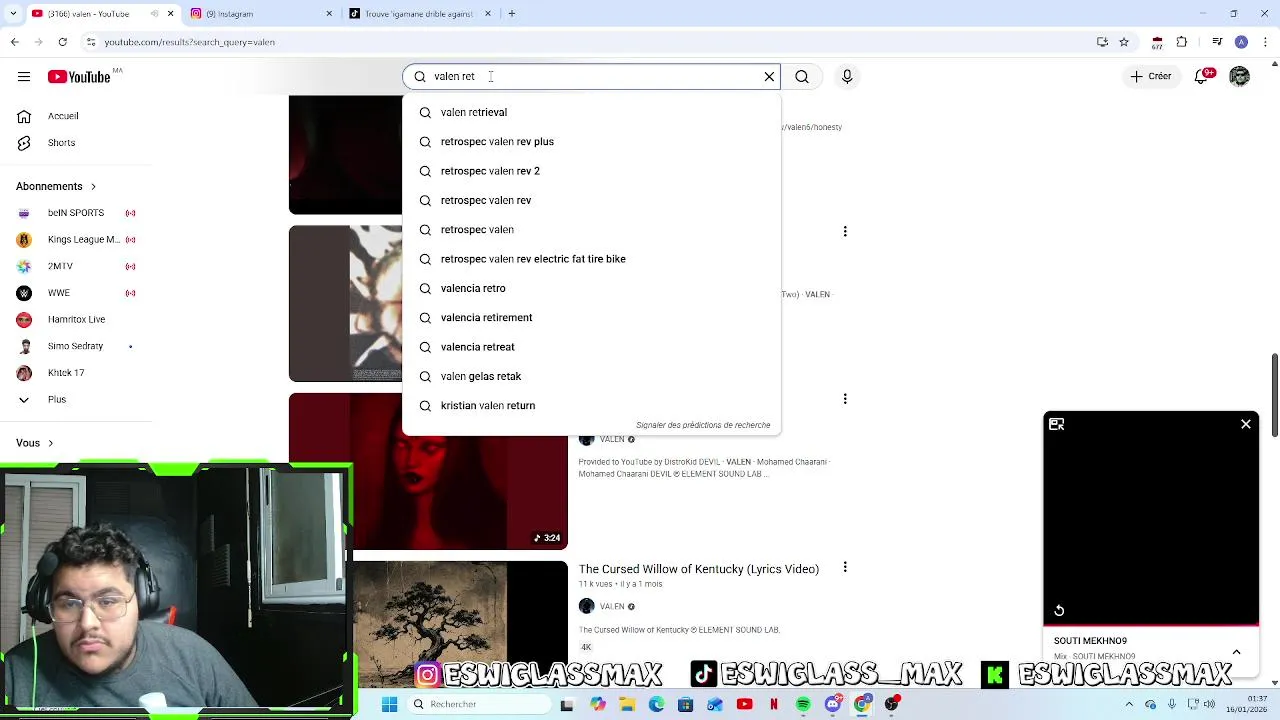Open the Chrome three-dot menu

pyautogui.click(x=1264, y=42)
